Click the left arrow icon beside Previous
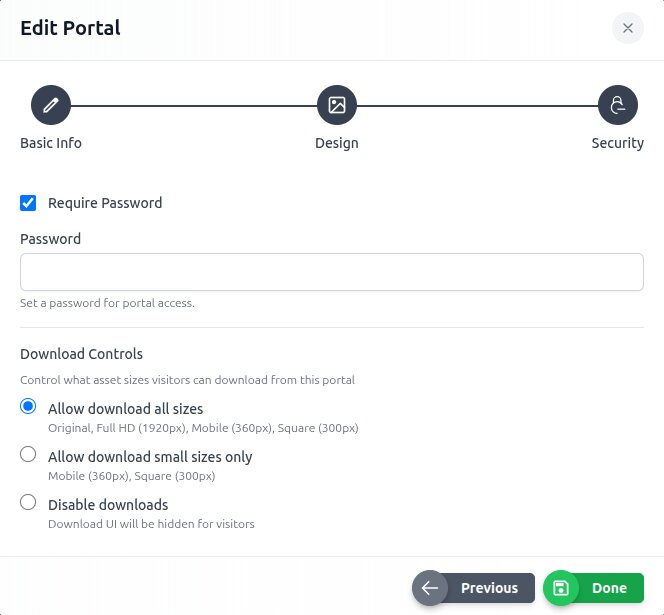This screenshot has width=664, height=615. pos(430,588)
